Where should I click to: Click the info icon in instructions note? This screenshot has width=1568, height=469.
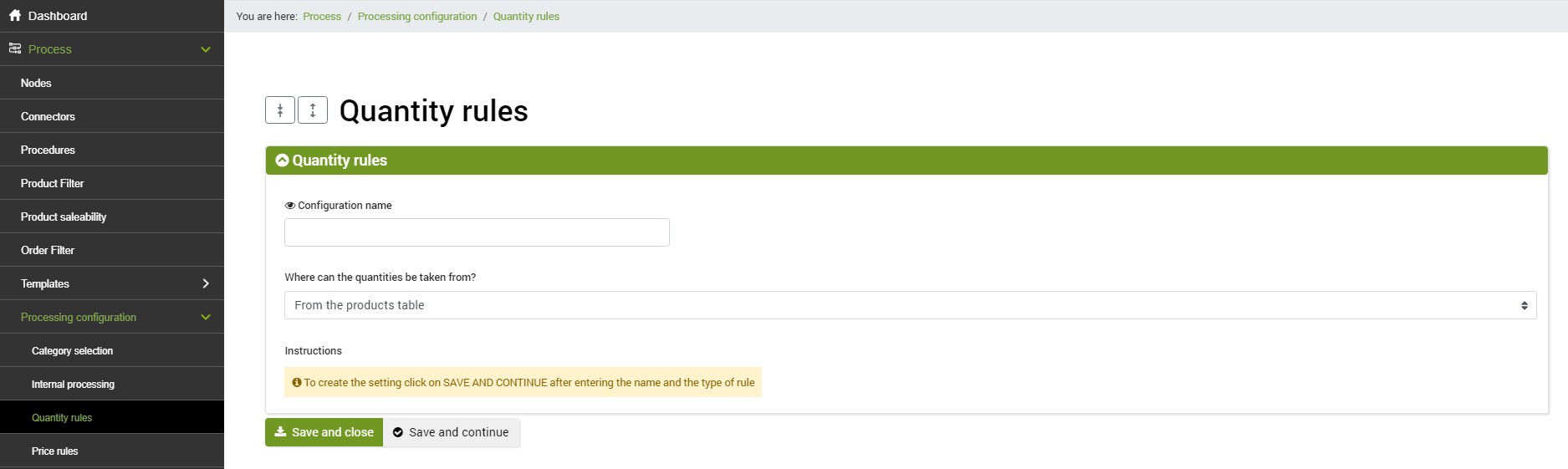[297, 383]
